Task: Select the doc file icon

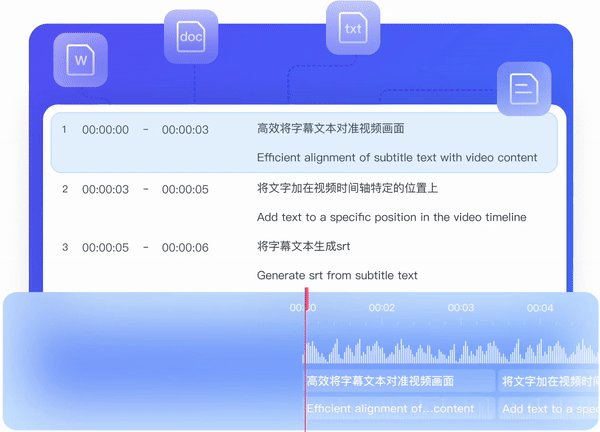Action: click(x=190, y=37)
